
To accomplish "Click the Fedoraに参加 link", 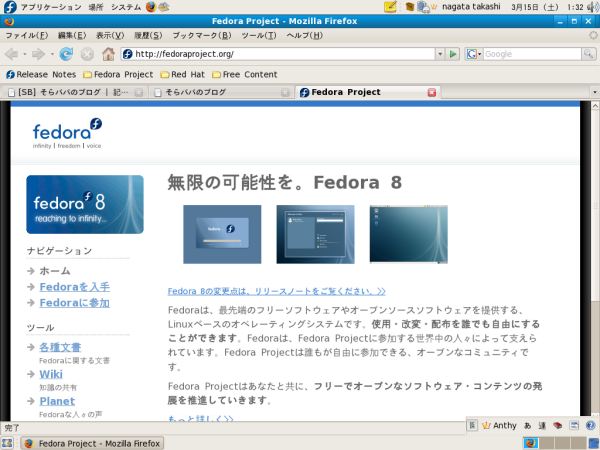I will pyautogui.click(x=75, y=303).
